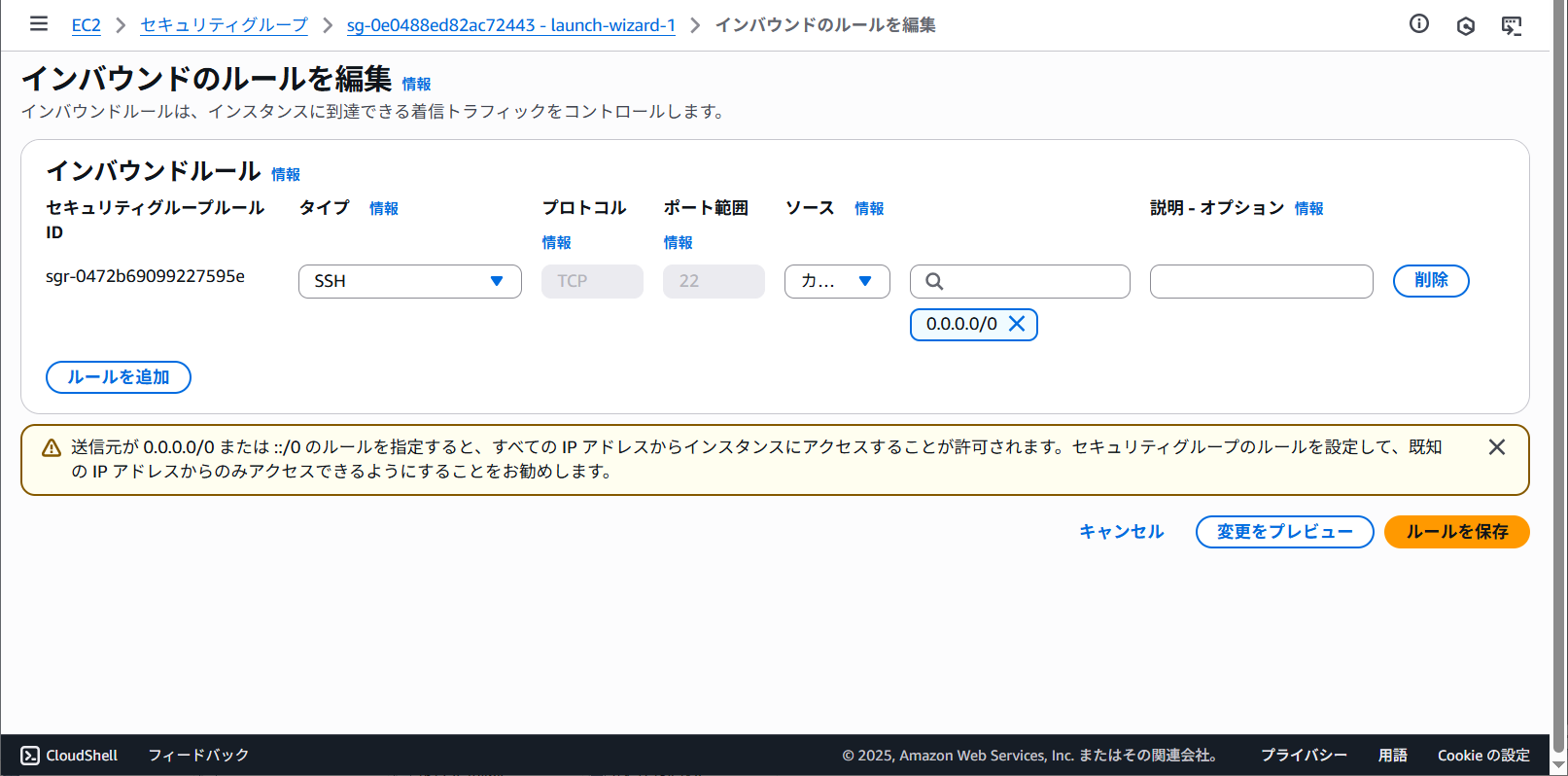Open the source type dropdown
The image size is (1568, 776).
[836, 281]
